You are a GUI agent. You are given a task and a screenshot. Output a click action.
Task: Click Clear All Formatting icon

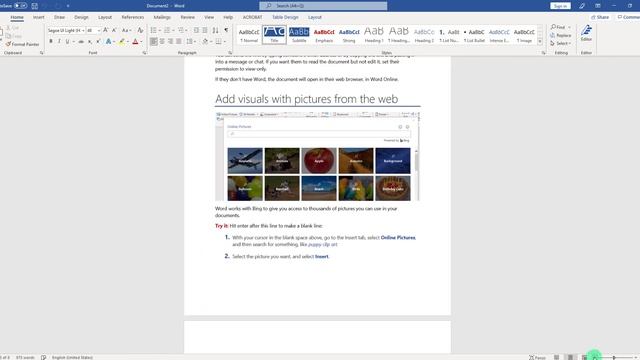point(140,30)
